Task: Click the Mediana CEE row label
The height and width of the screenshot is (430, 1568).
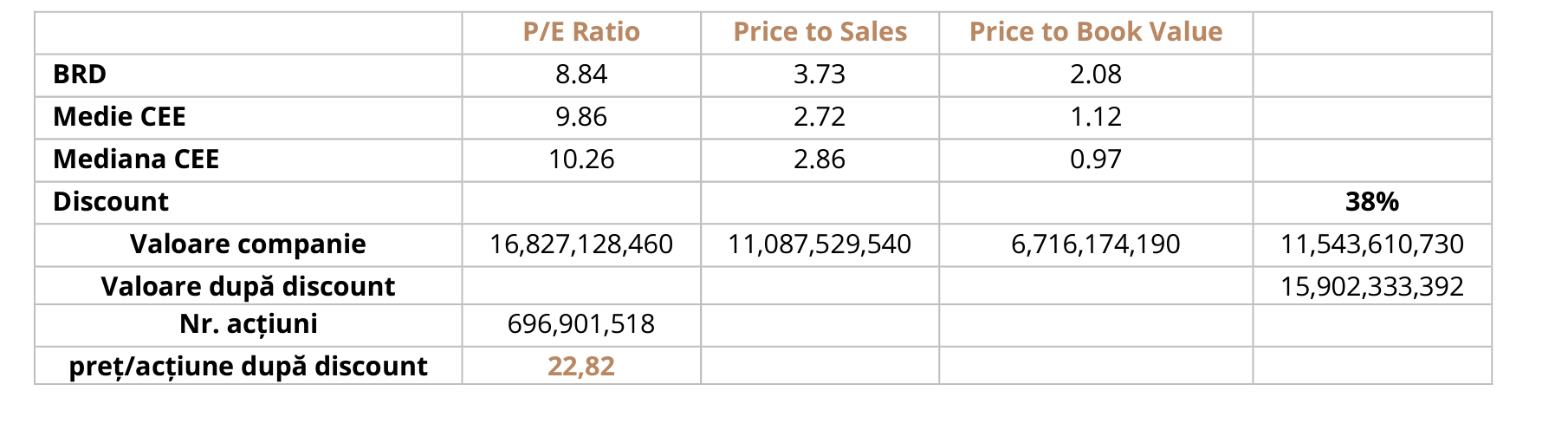Action: click(x=136, y=160)
